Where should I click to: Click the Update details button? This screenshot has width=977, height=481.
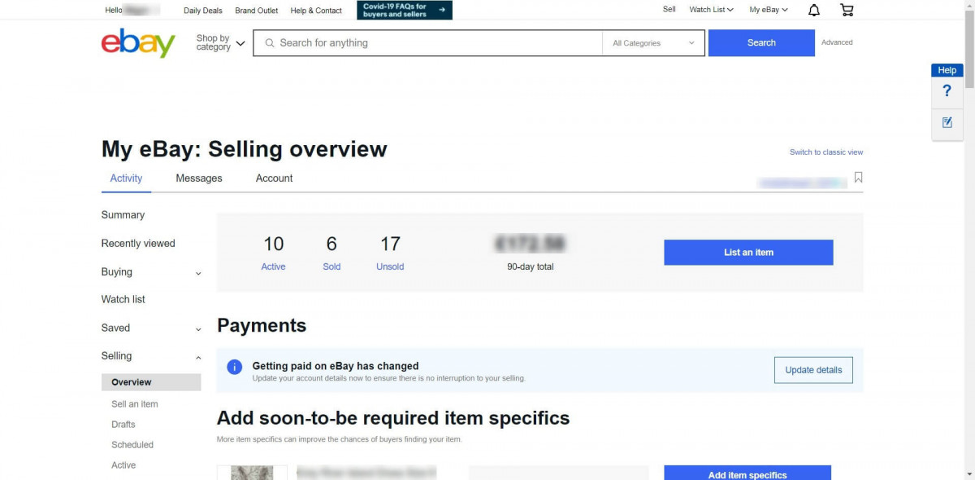(x=813, y=370)
